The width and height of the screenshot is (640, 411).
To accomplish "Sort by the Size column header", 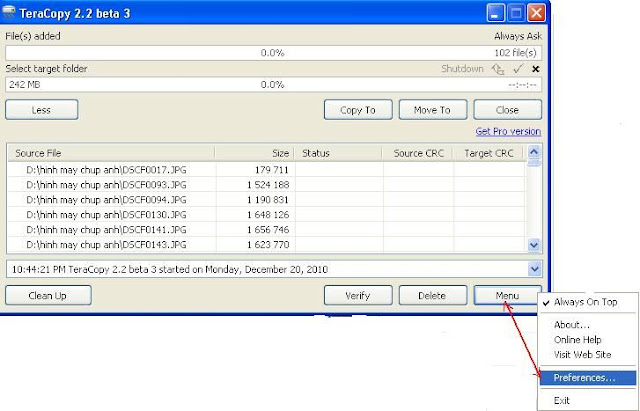I will 255,153.
